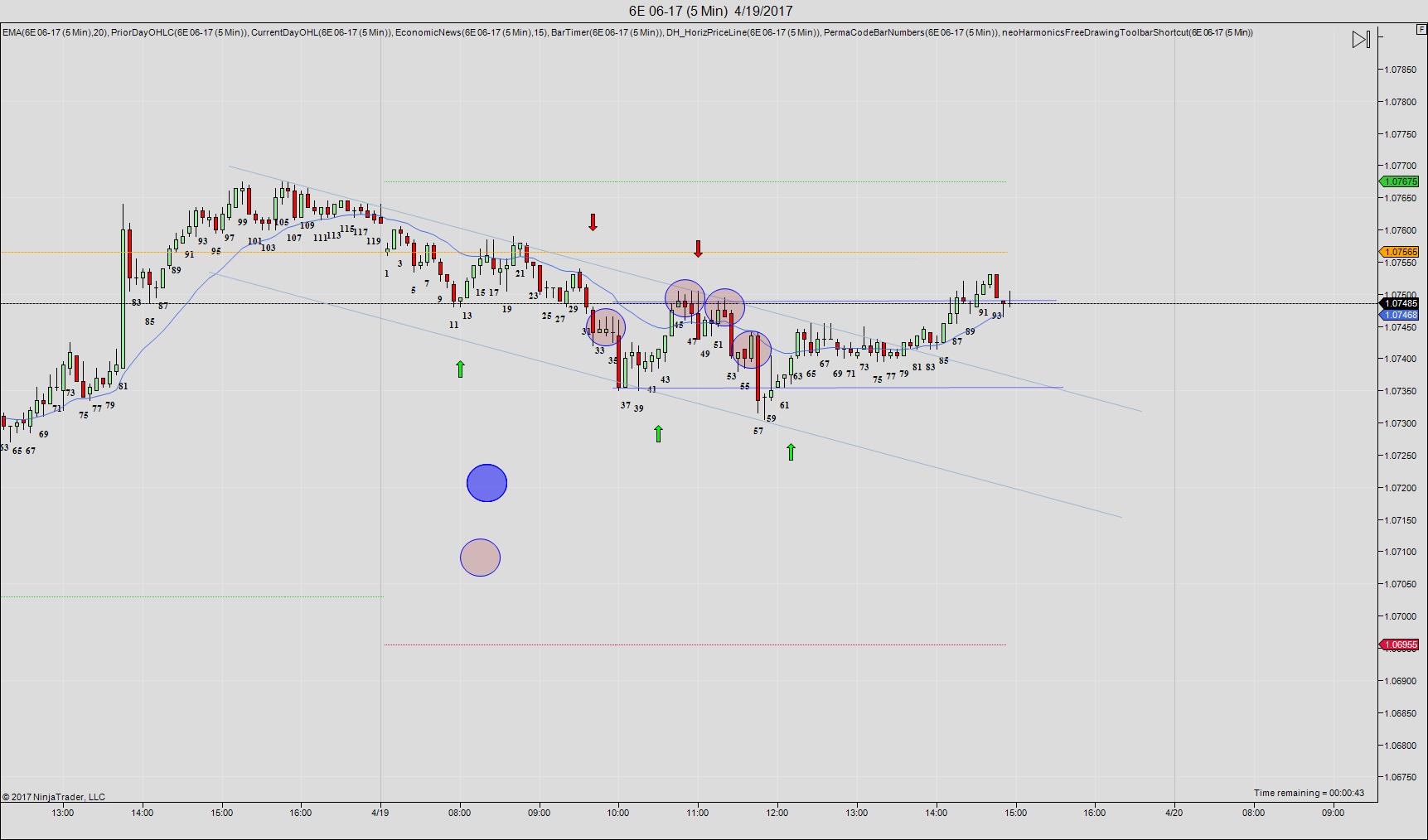Click the orange 1.07565 price marker

[1399, 252]
